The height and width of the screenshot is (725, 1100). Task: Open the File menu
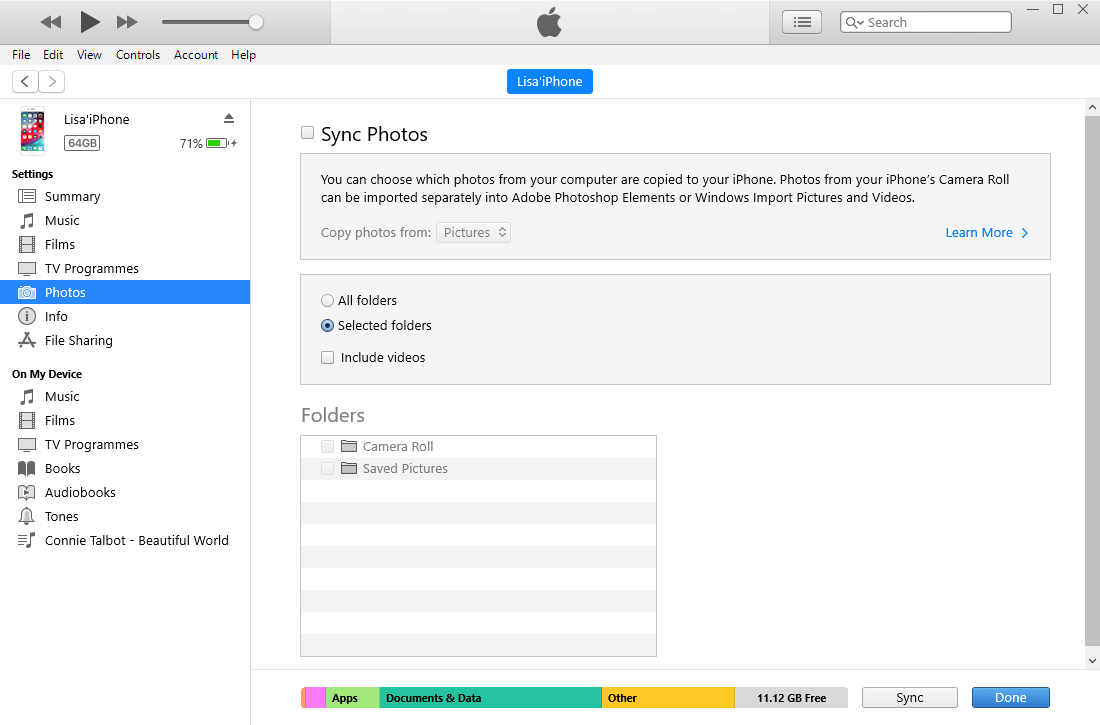click(x=21, y=55)
